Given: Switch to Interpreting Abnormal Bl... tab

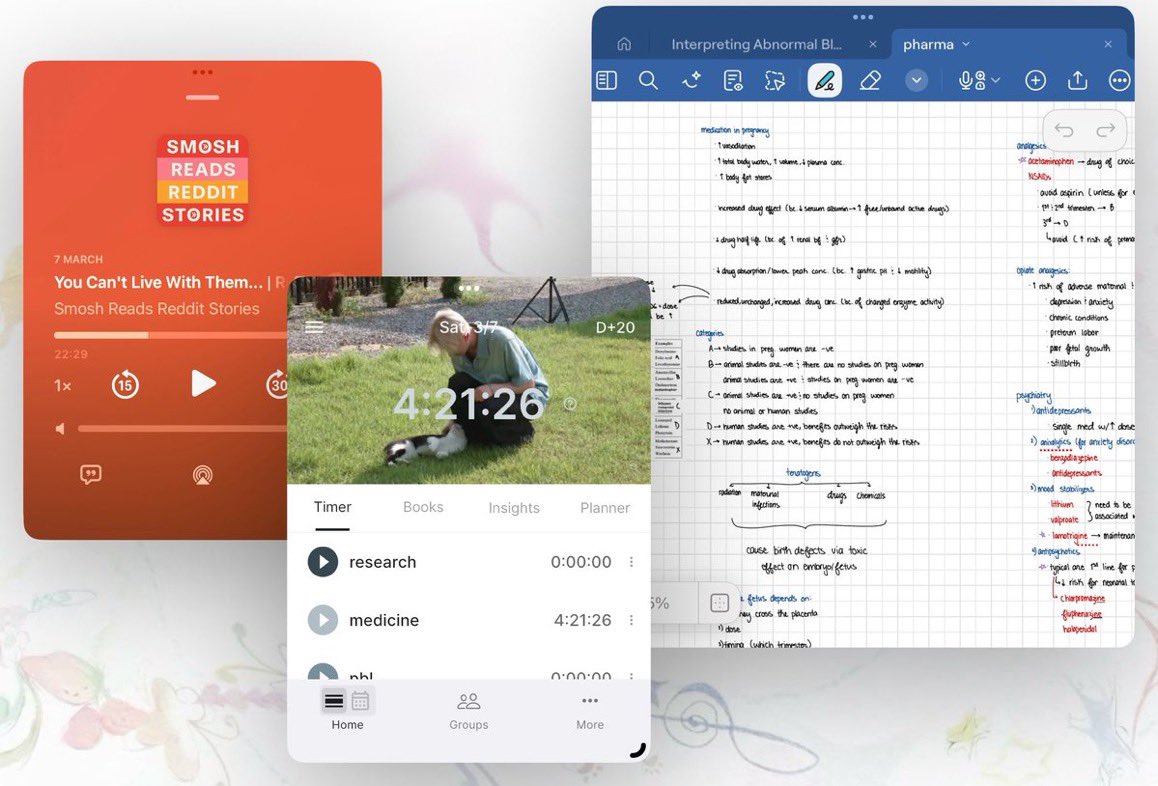Looking at the screenshot, I should click(x=756, y=44).
